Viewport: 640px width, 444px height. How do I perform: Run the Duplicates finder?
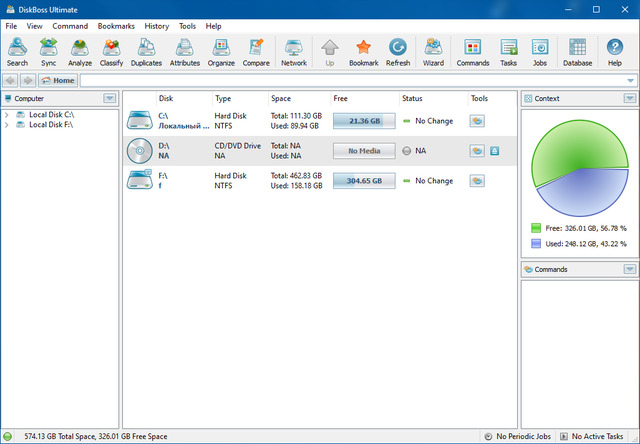[x=146, y=52]
